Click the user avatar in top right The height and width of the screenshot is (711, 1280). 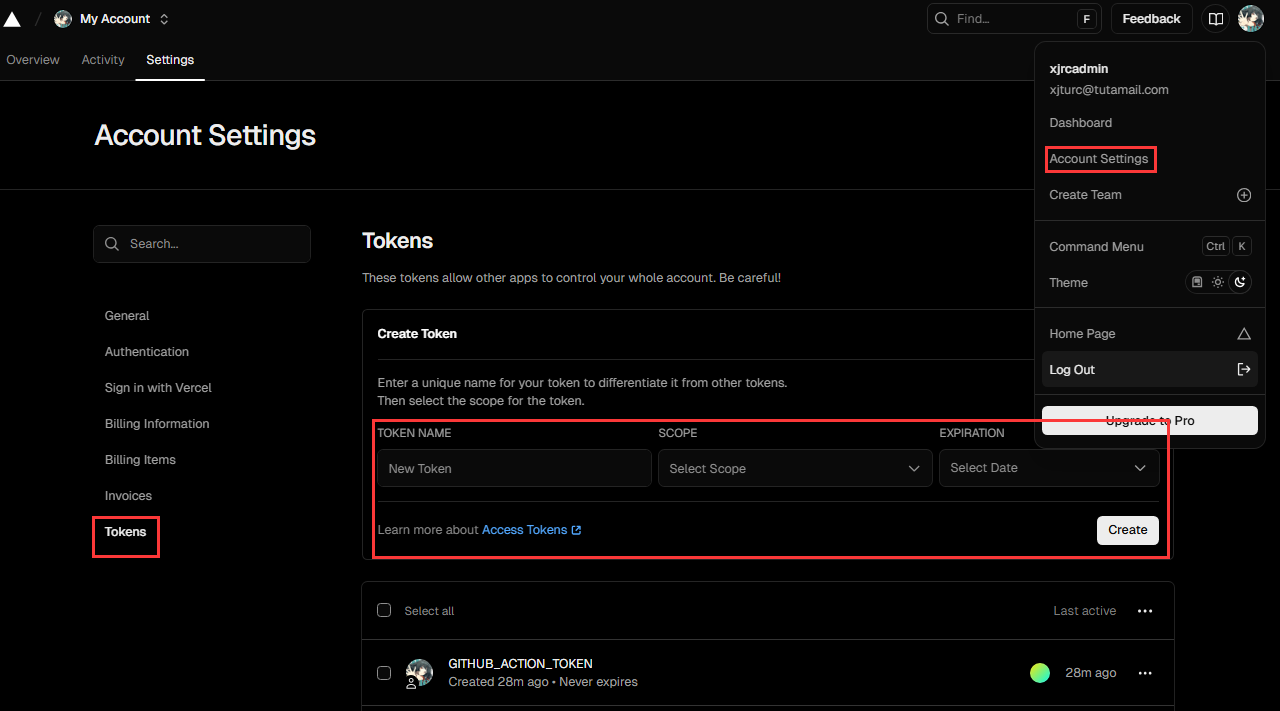point(1251,19)
